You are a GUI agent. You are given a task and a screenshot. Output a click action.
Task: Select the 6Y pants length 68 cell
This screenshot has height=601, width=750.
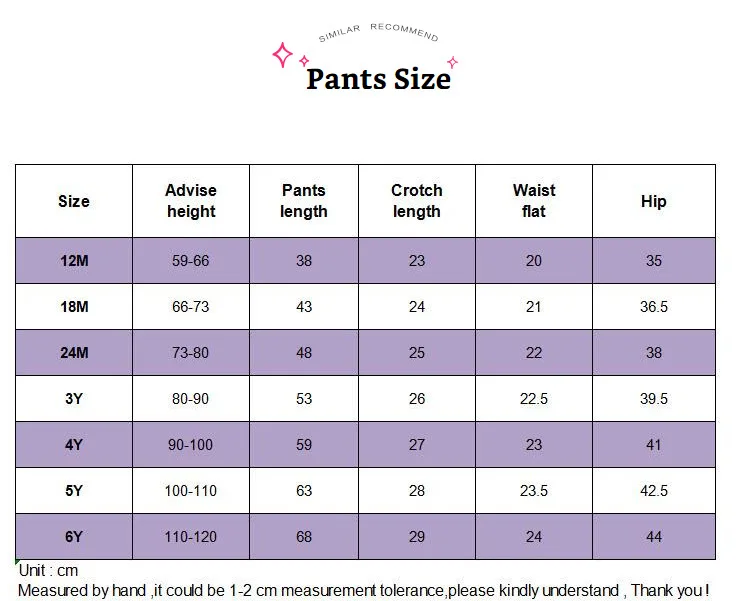tap(304, 537)
